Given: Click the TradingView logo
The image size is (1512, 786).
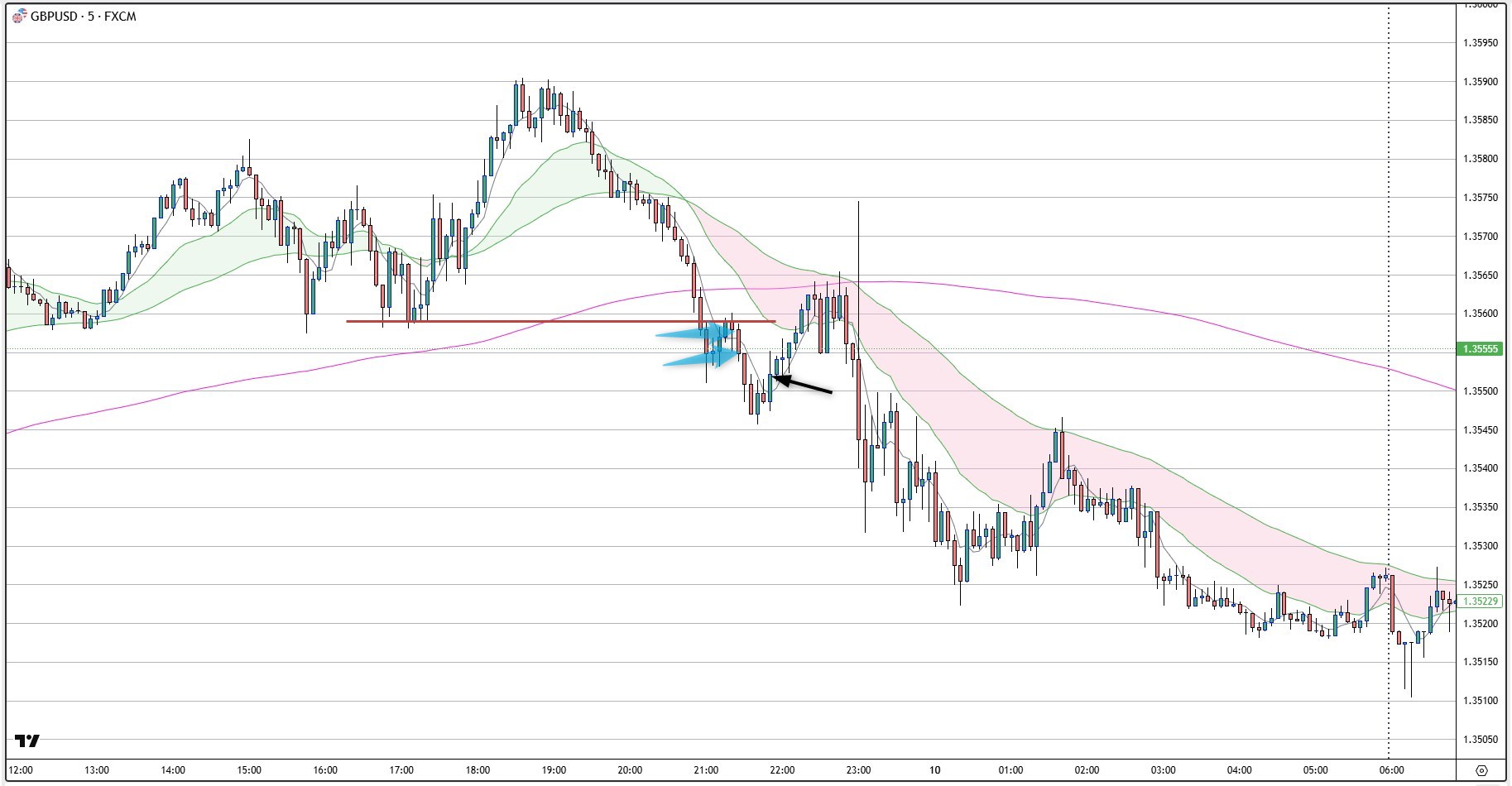Looking at the screenshot, I should 27,740.
